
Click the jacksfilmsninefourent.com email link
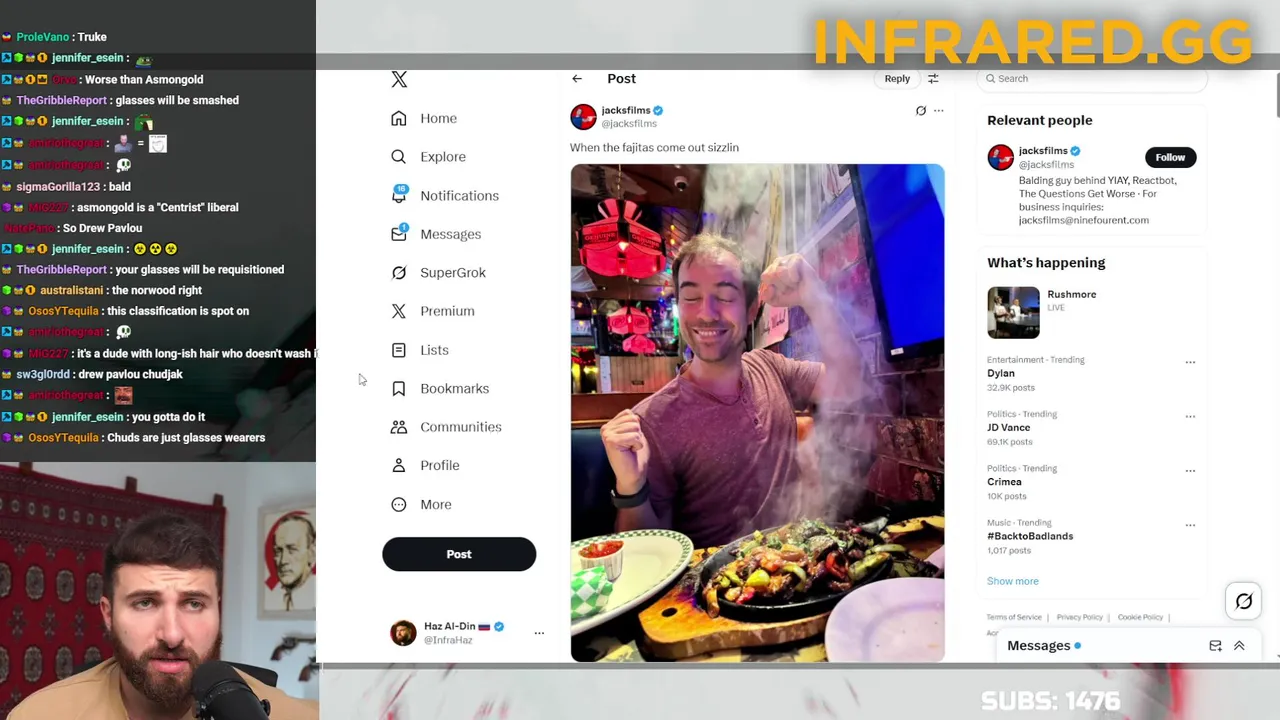[x=1084, y=220]
